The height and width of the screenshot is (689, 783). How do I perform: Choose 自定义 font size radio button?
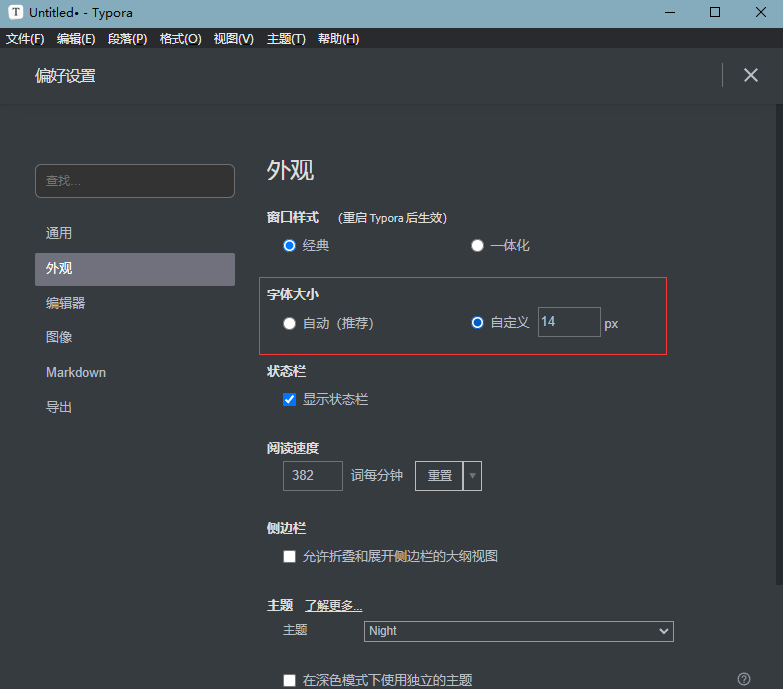pos(477,323)
